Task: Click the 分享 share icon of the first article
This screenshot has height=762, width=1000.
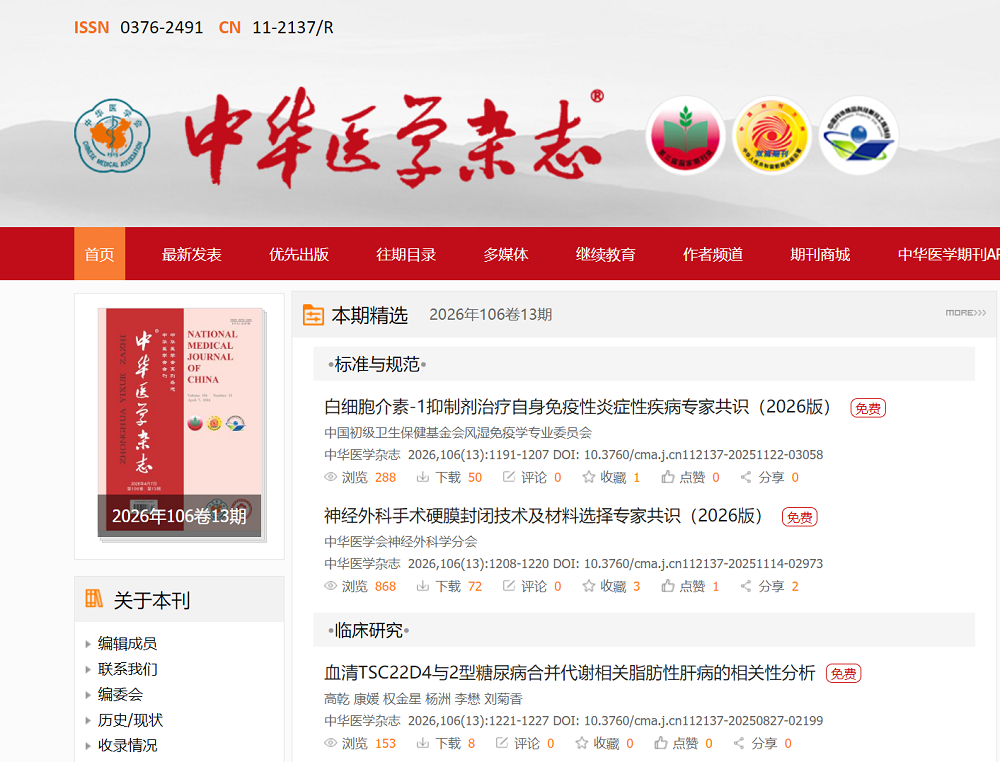Action: 744,477
